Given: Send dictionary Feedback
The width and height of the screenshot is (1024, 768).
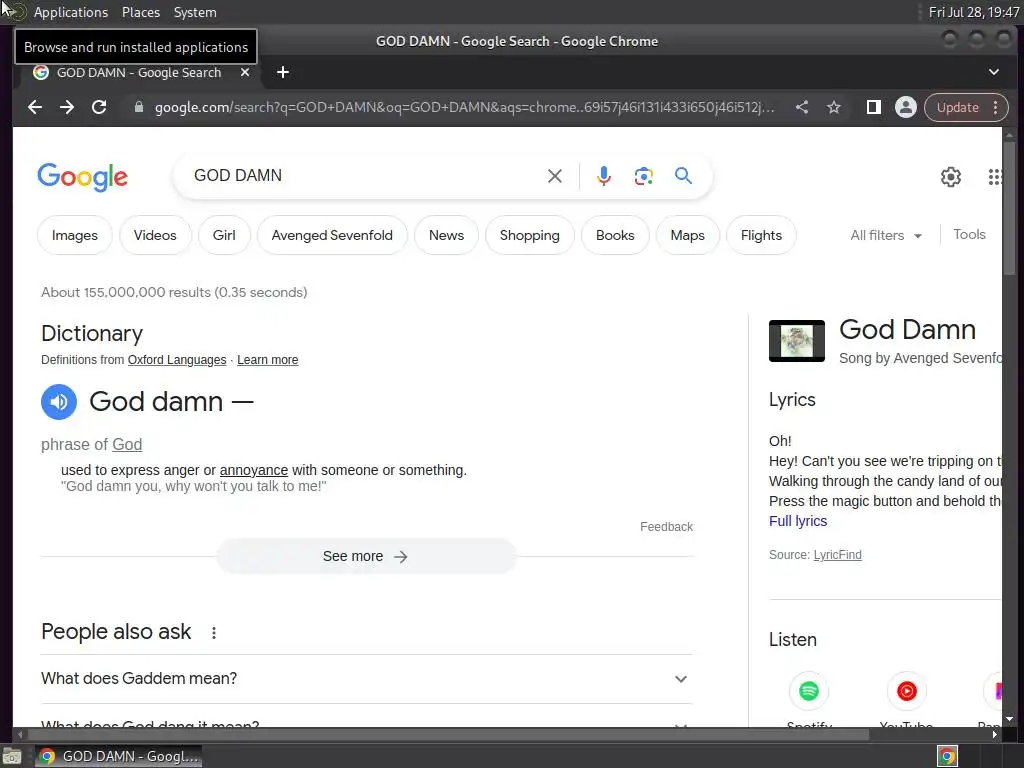Looking at the screenshot, I should pyautogui.click(x=666, y=527).
